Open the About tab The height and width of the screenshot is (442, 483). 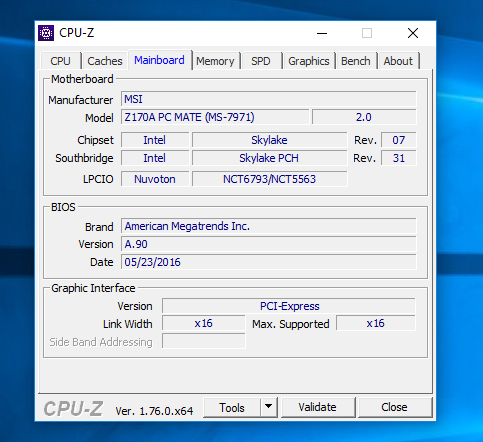click(398, 61)
